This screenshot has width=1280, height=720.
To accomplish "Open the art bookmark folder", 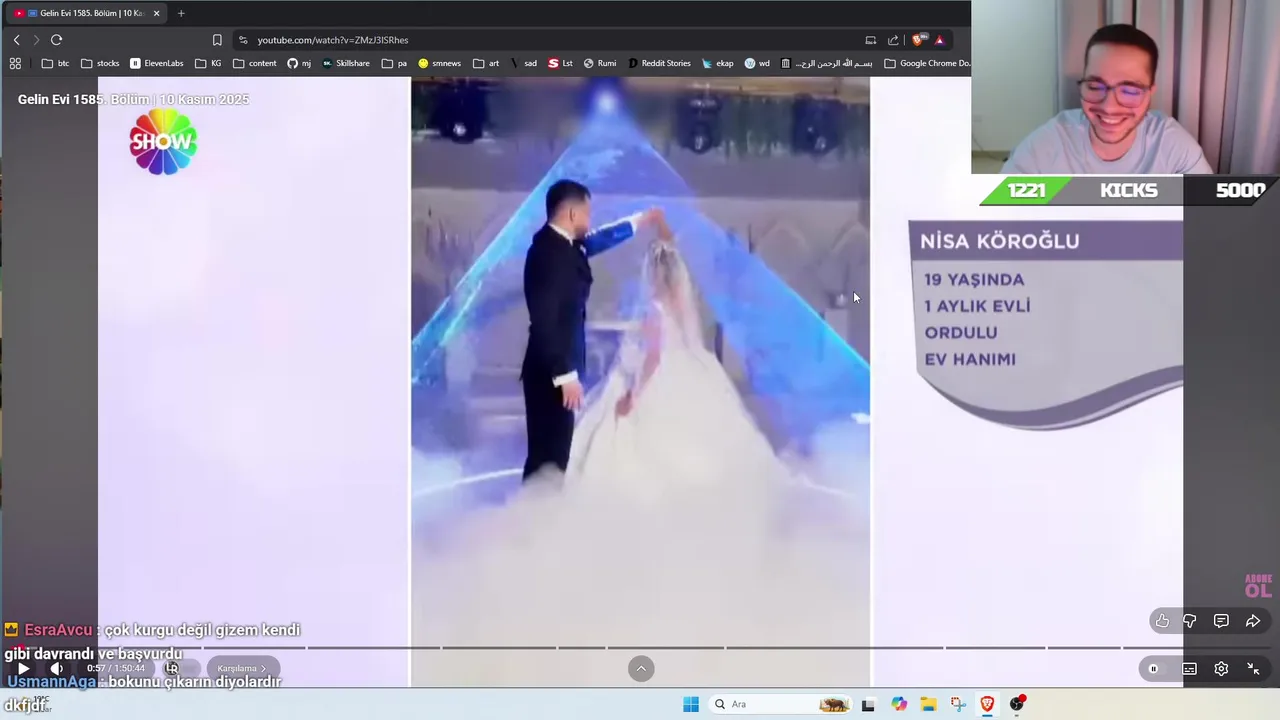I will tap(487, 63).
